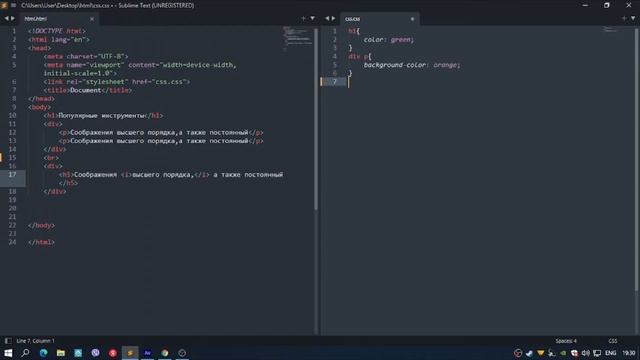Click the meta charset 'UTF-8' line
The width and height of the screenshot is (640, 360).
tap(86, 56)
